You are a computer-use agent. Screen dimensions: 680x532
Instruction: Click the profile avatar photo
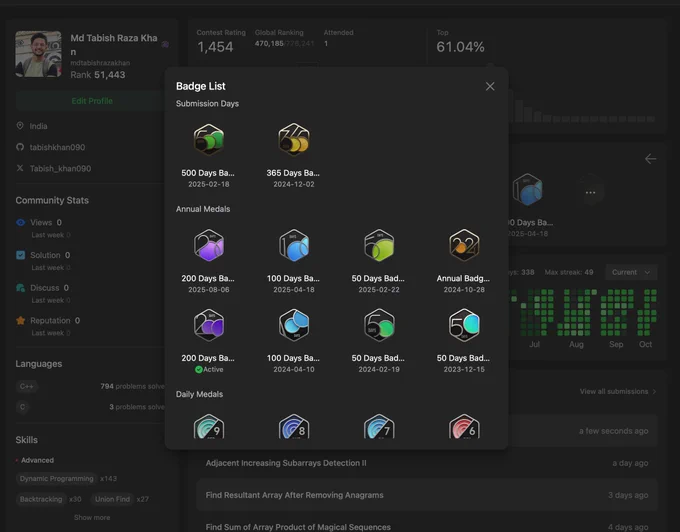coord(38,54)
